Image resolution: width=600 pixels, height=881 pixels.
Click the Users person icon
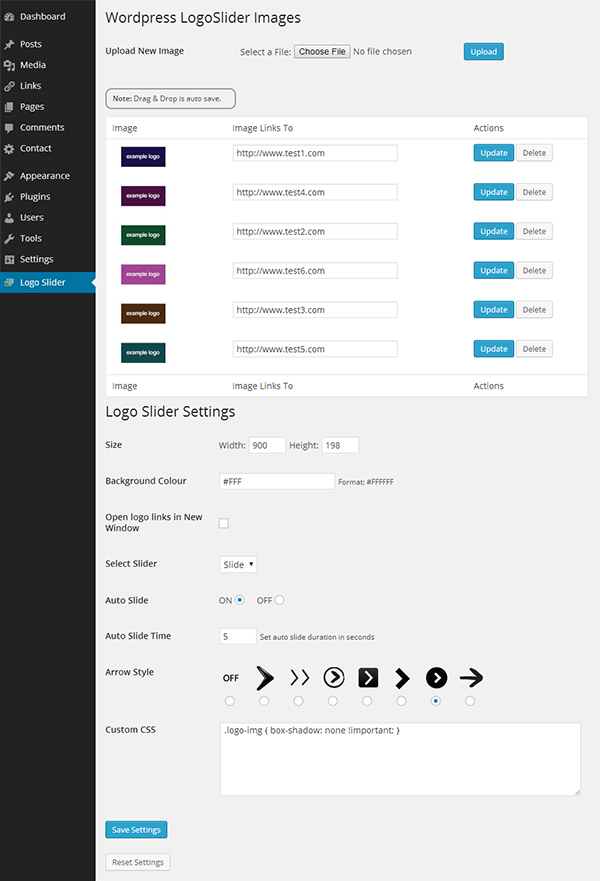point(9,218)
